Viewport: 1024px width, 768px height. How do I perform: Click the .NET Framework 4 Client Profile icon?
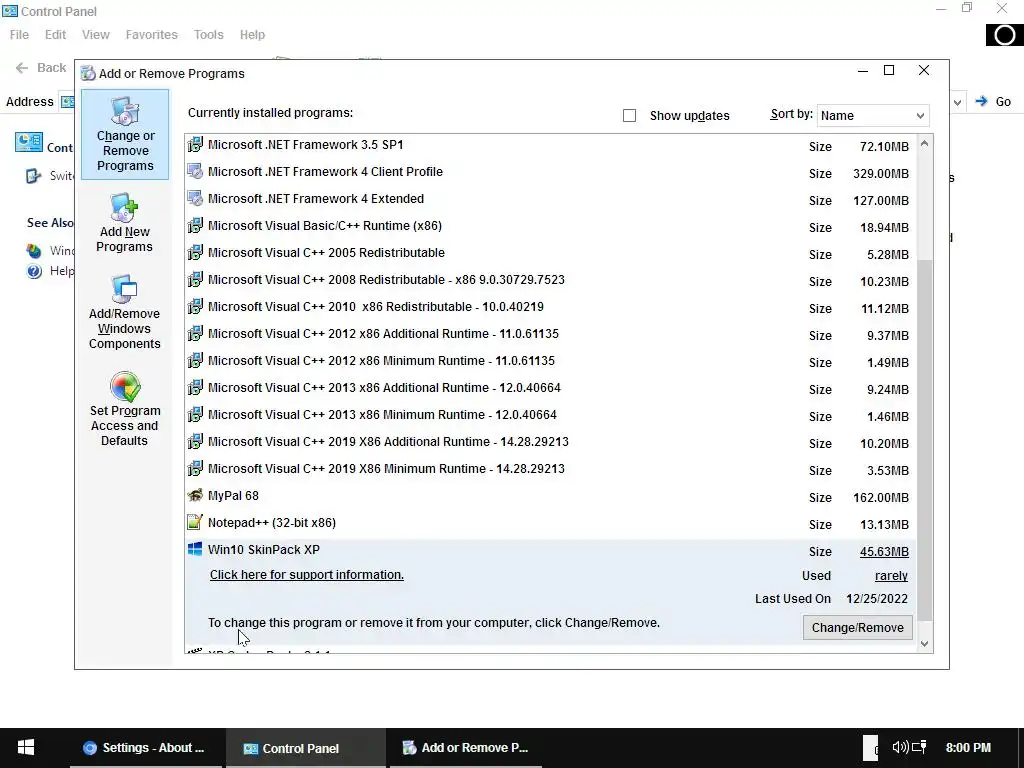point(195,172)
